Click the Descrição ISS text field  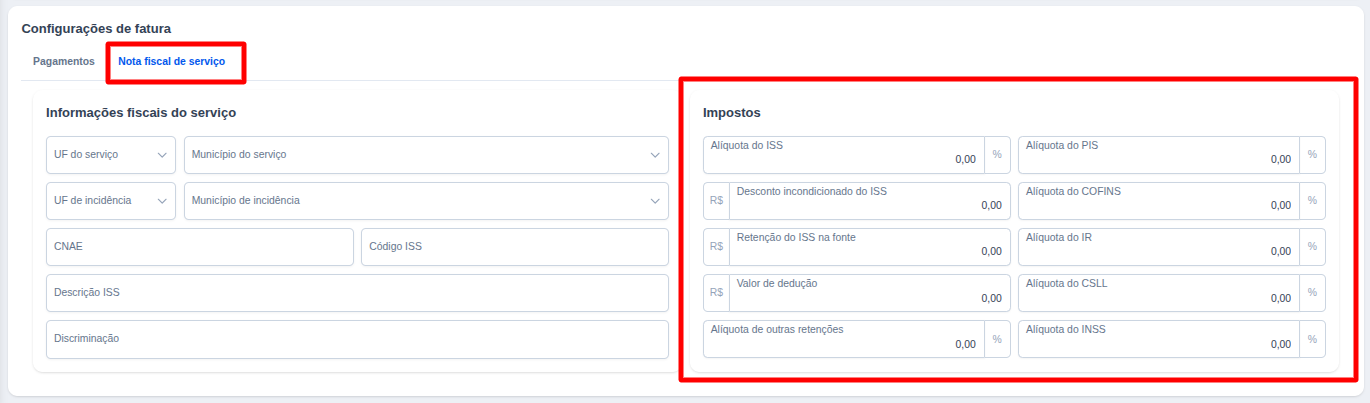click(356, 293)
